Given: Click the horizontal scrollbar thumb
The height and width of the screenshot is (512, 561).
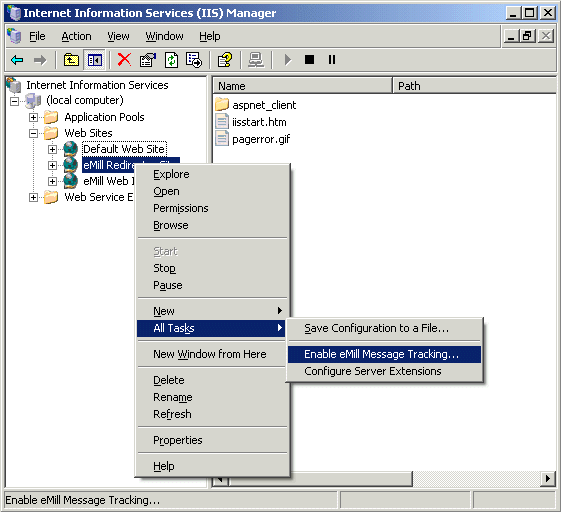Looking at the screenshot, I should (320, 479).
